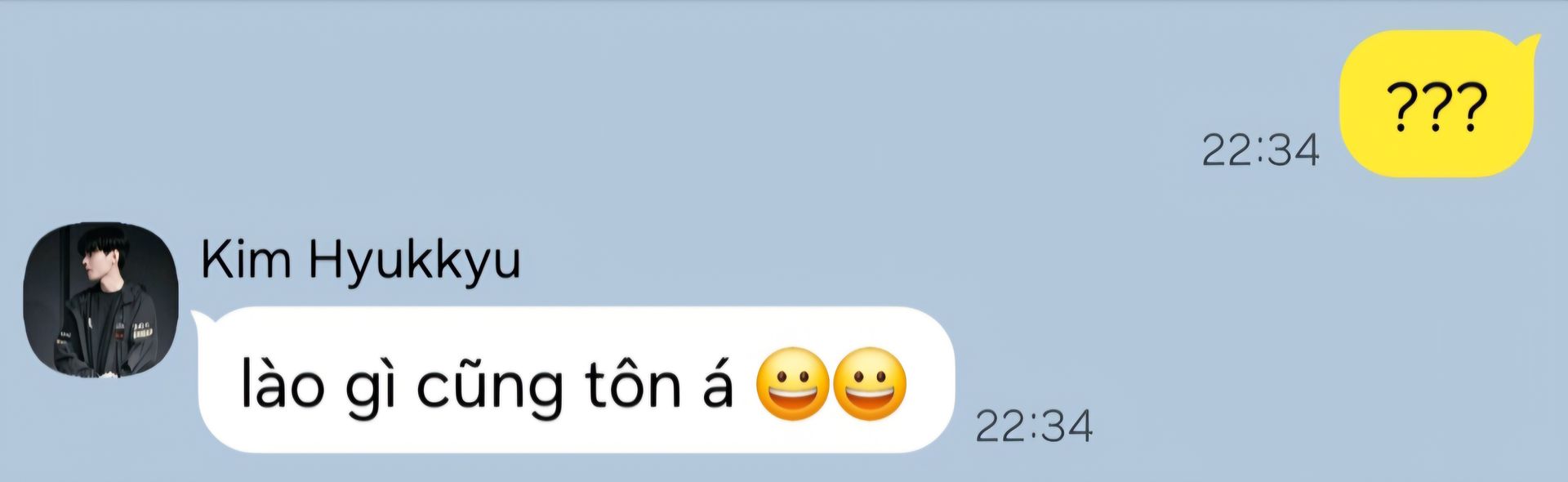Click the Kim Hyukkyu sender name
This screenshot has width=1568, height=482.
click(360, 261)
